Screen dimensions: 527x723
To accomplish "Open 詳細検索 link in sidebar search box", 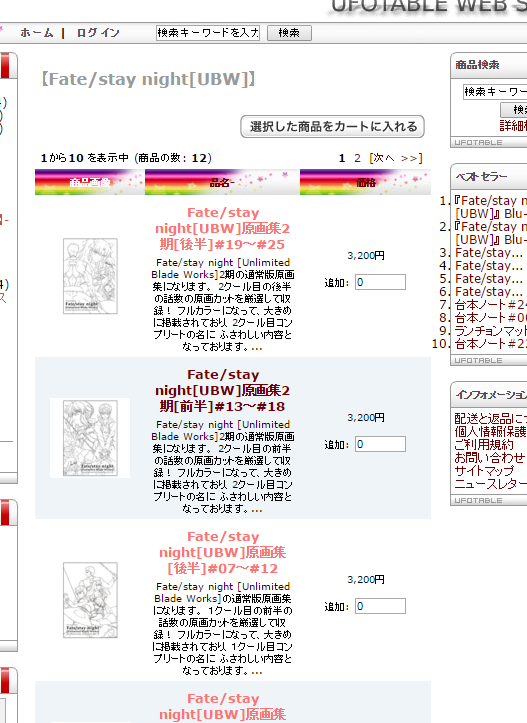I will coord(513,125).
